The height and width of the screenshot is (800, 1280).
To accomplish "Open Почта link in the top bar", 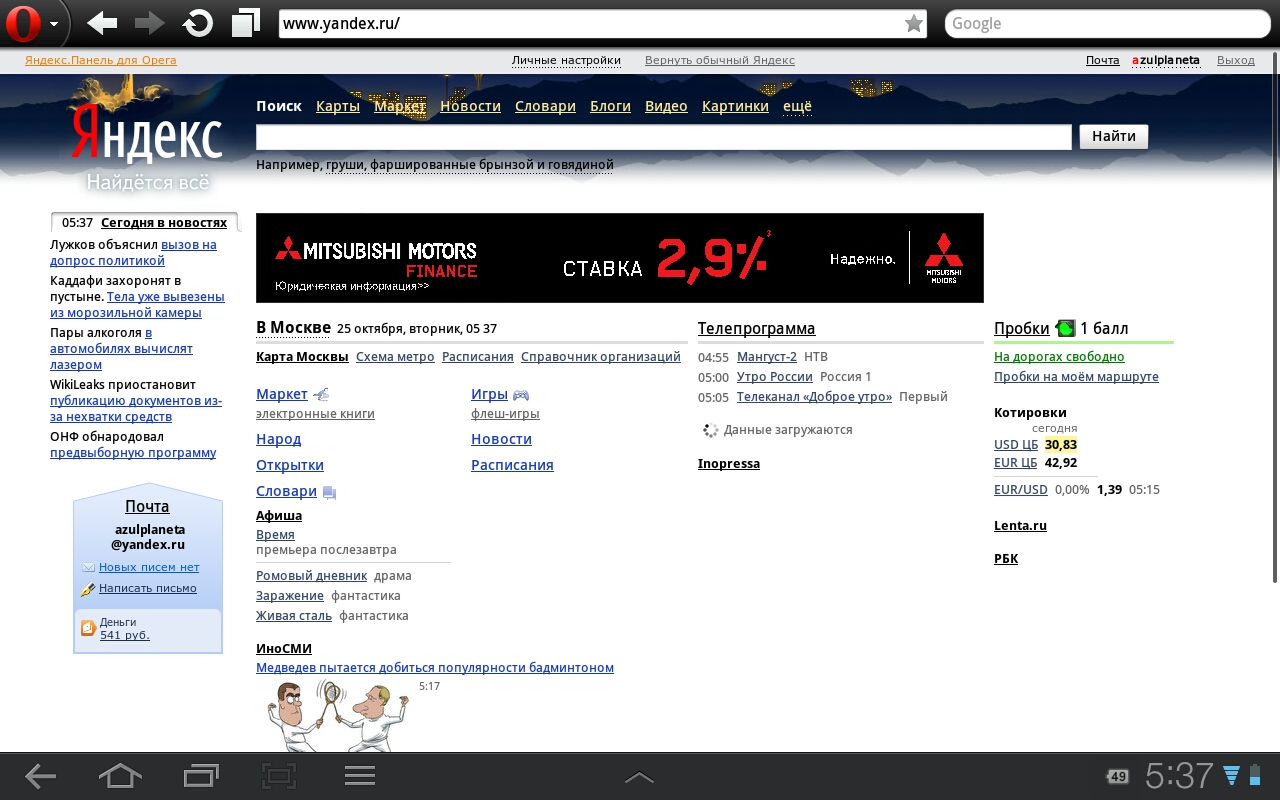I will 1103,60.
